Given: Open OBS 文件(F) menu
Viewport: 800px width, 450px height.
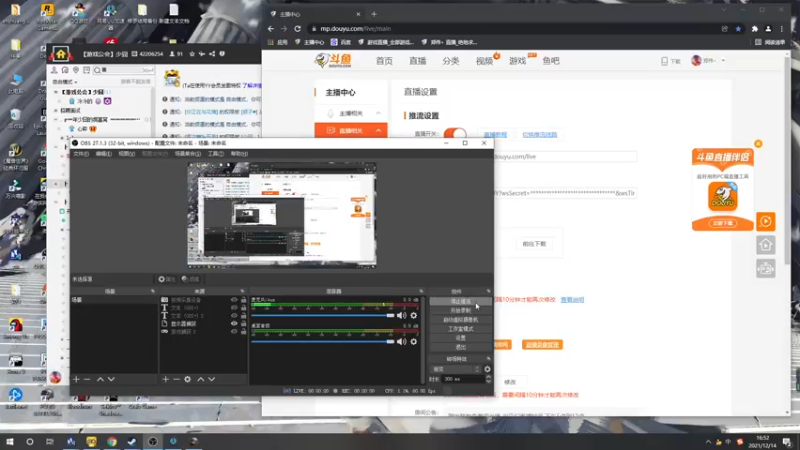Looking at the screenshot, I should tap(81, 154).
